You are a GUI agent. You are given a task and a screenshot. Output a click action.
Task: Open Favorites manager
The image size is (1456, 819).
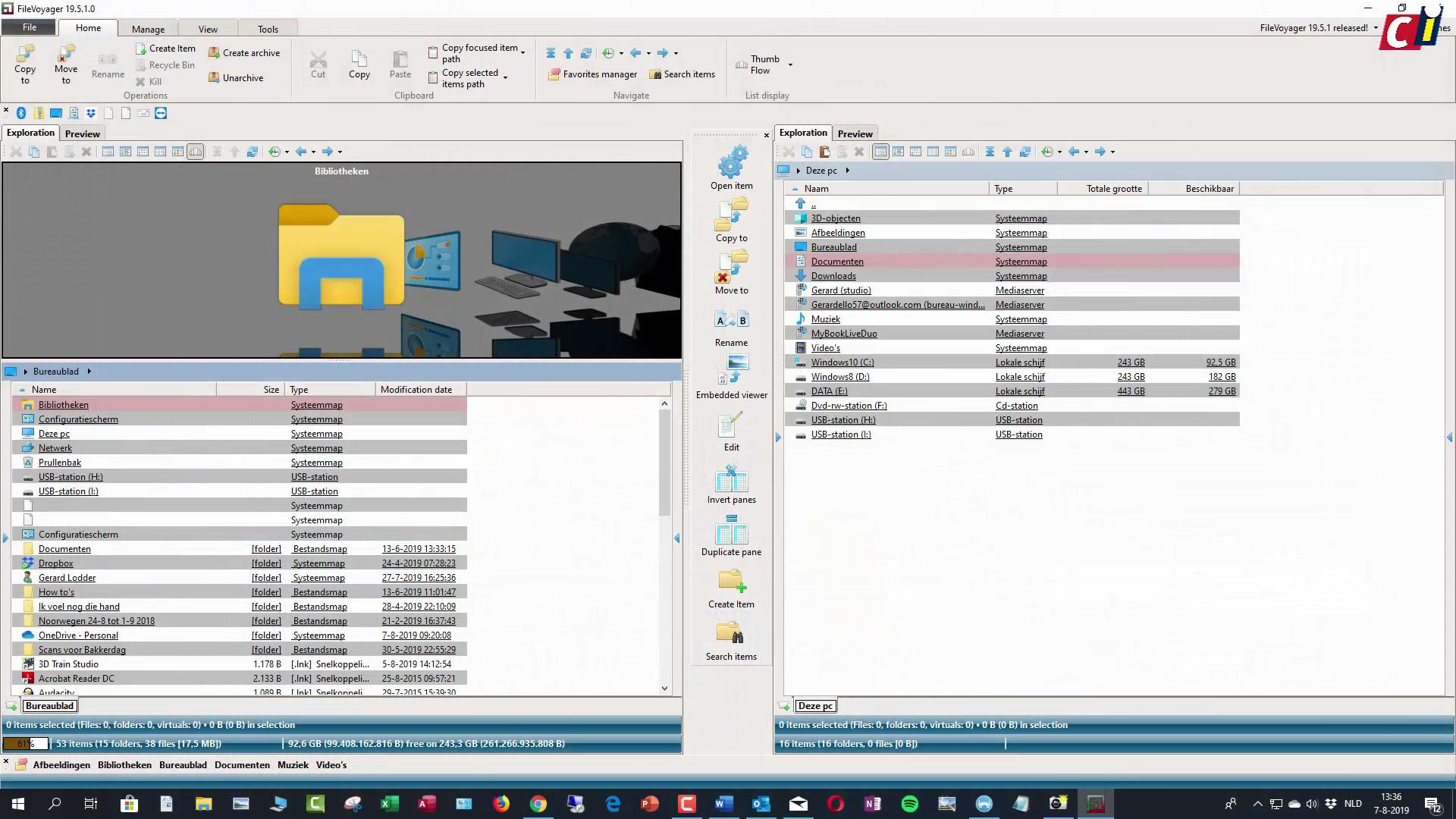point(592,74)
